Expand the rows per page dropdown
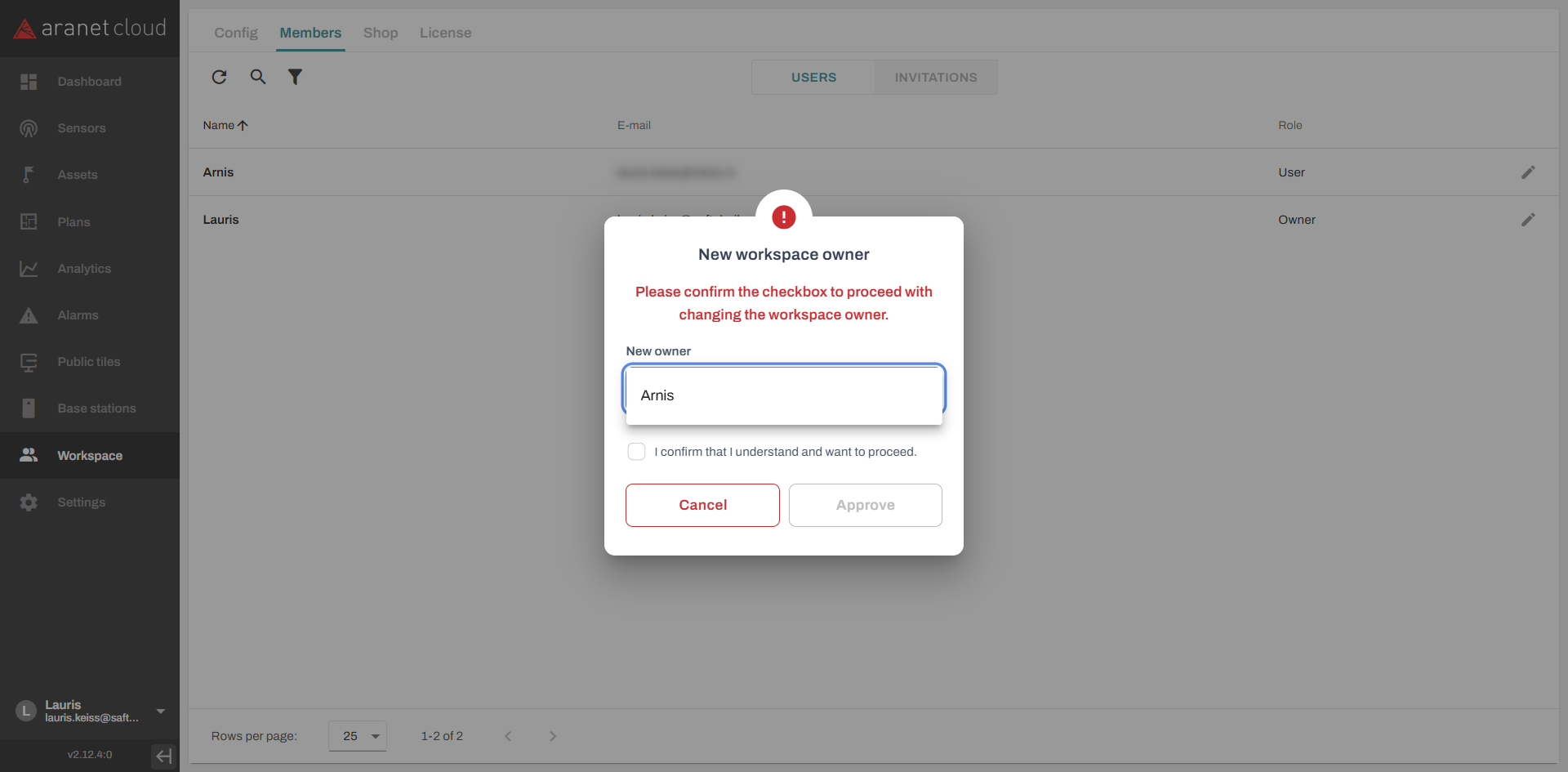1568x772 pixels. click(x=358, y=736)
